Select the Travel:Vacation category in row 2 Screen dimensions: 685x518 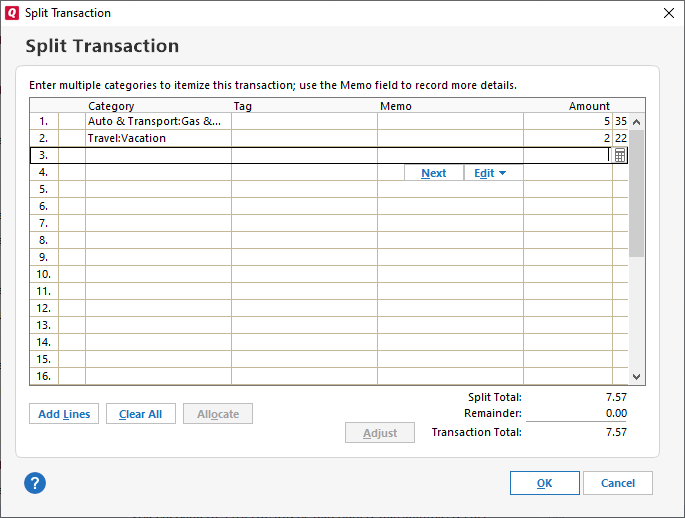[x=157, y=138]
